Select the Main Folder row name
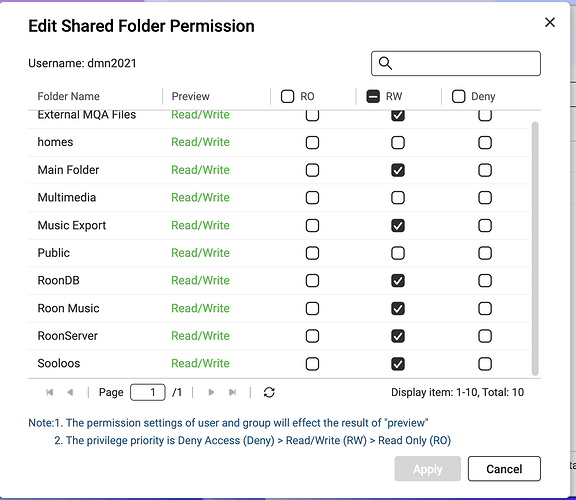The image size is (576, 500). pos(68,170)
